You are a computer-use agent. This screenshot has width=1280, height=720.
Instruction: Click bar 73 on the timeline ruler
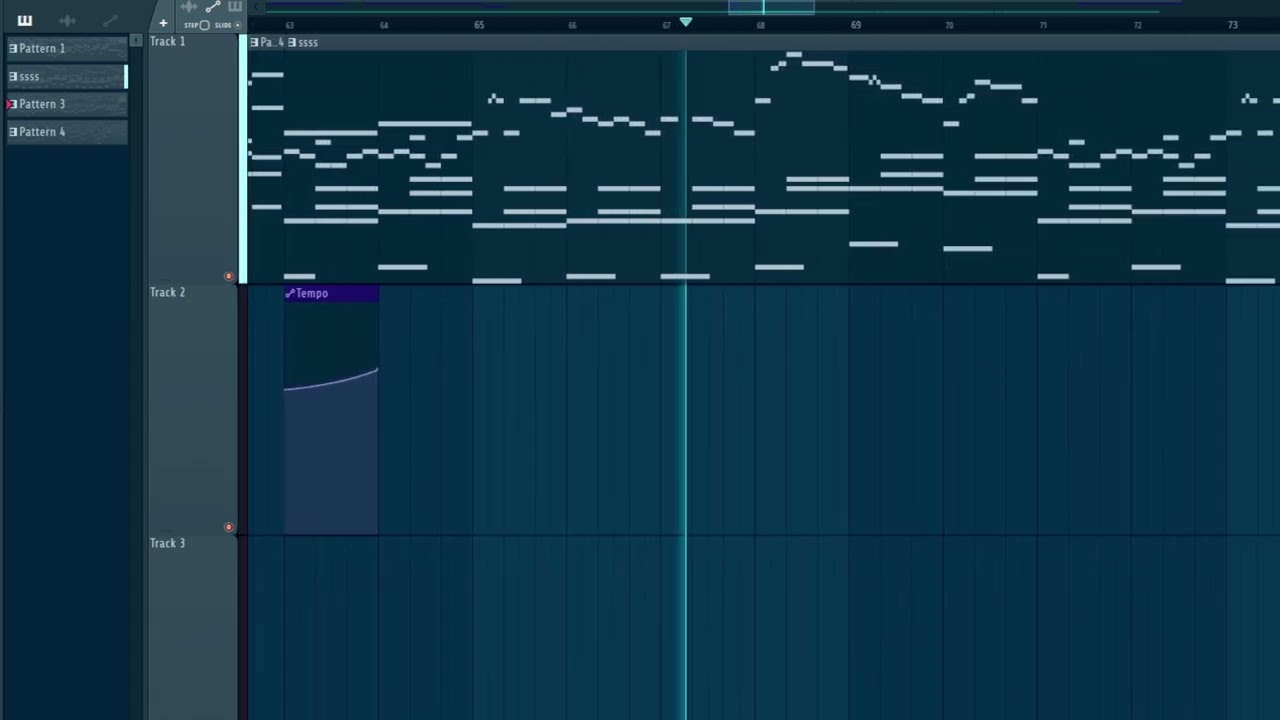pyautogui.click(x=1232, y=25)
